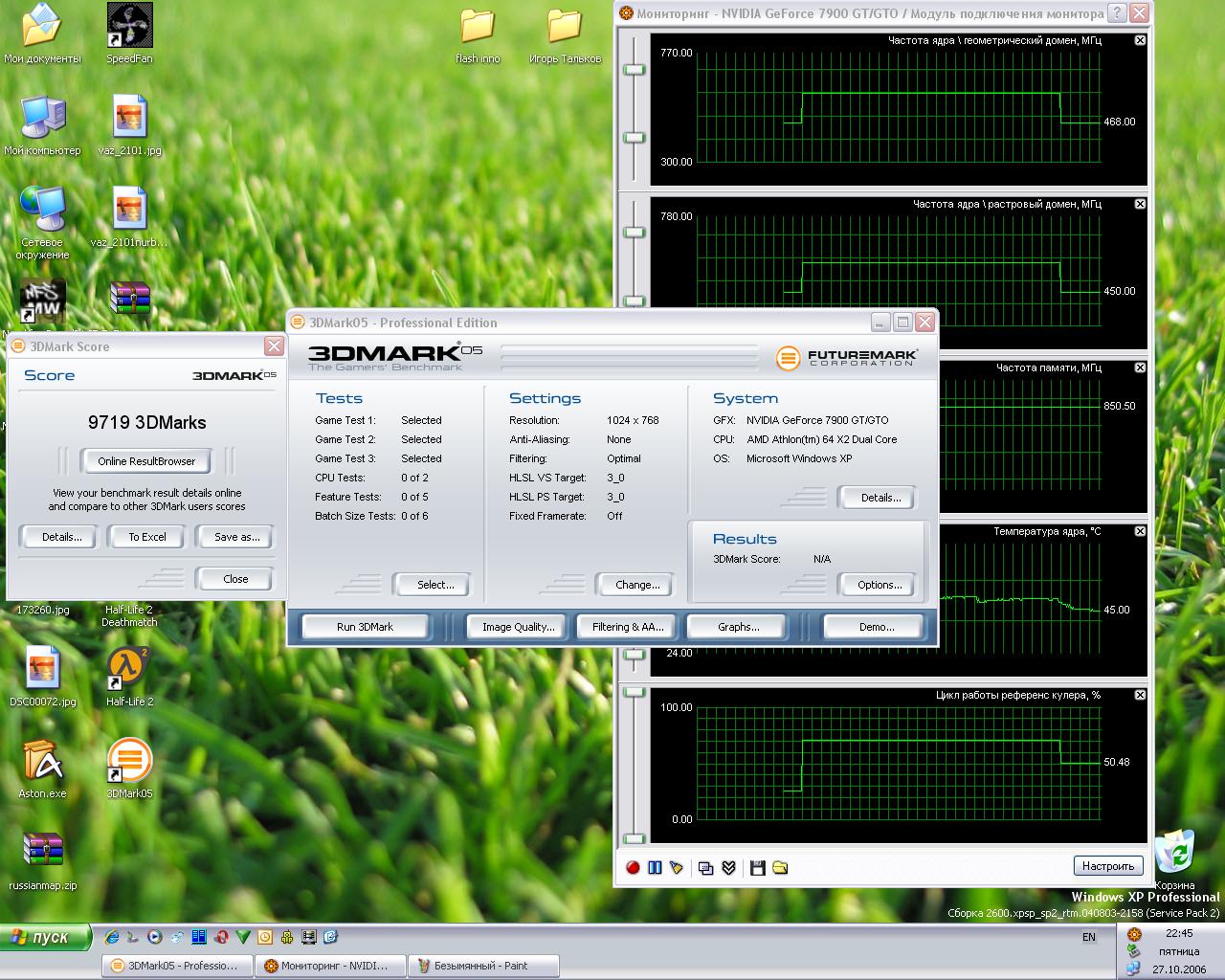Click the red record button in monitoring toolbar
Screen dimensions: 1225x980
[x=633, y=867]
